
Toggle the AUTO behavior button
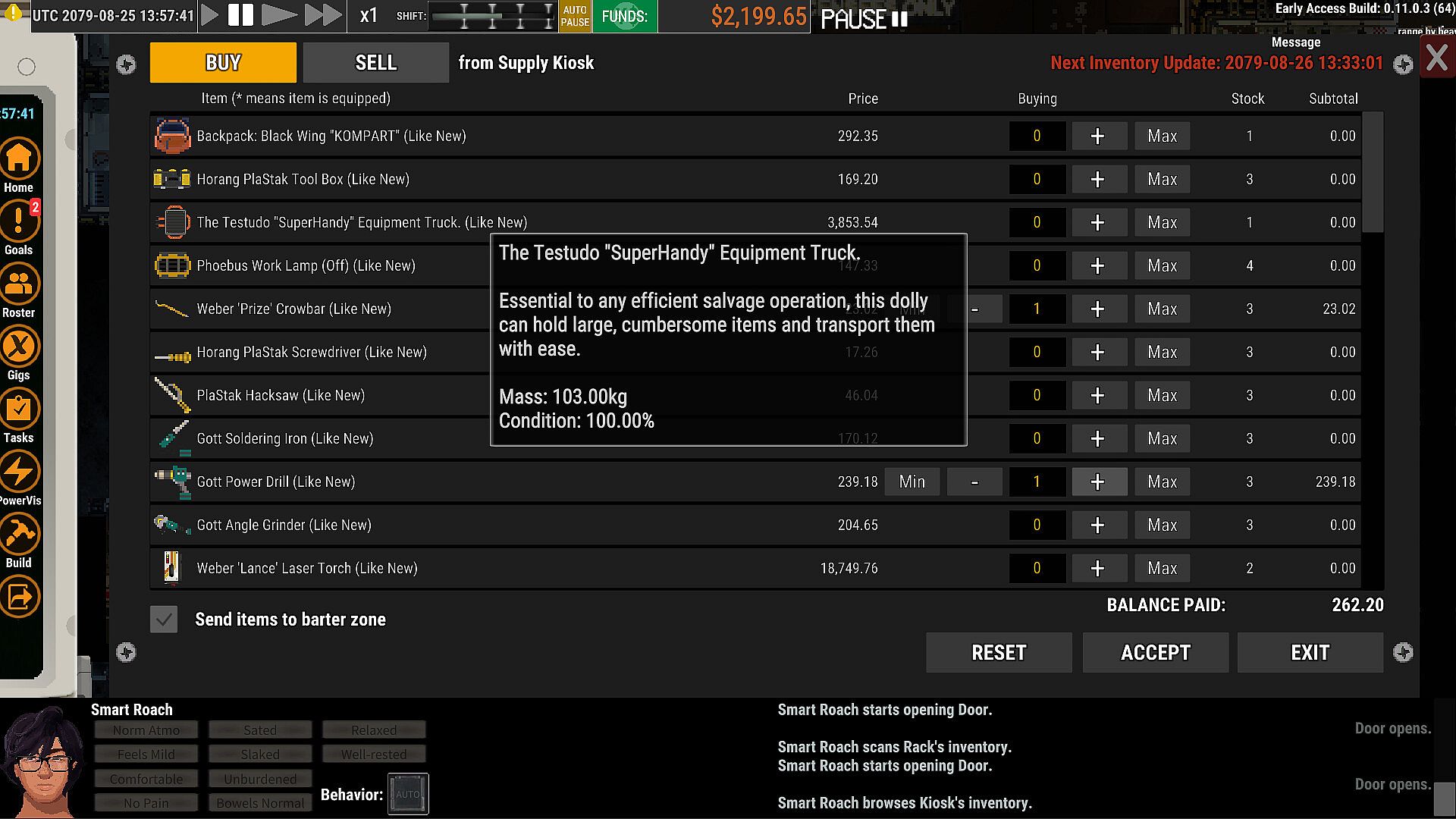pyautogui.click(x=408, y=794)
